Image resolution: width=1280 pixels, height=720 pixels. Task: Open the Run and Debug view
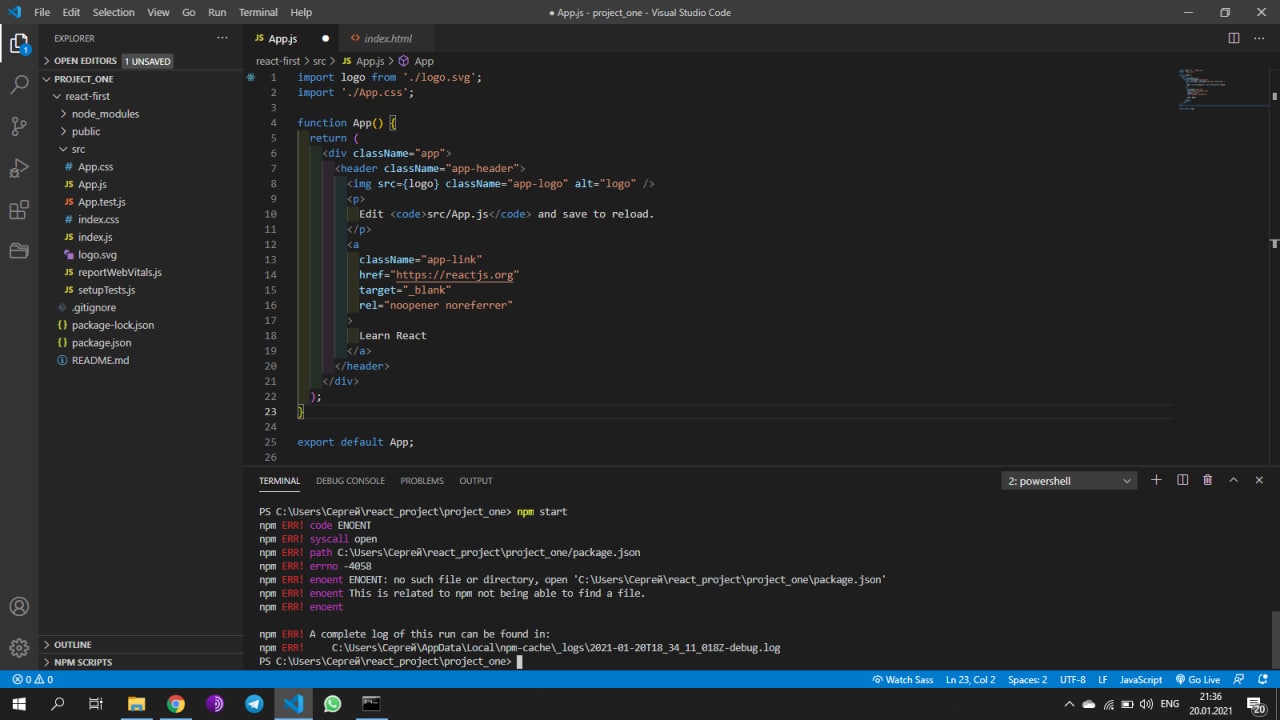tap(19, 168)
